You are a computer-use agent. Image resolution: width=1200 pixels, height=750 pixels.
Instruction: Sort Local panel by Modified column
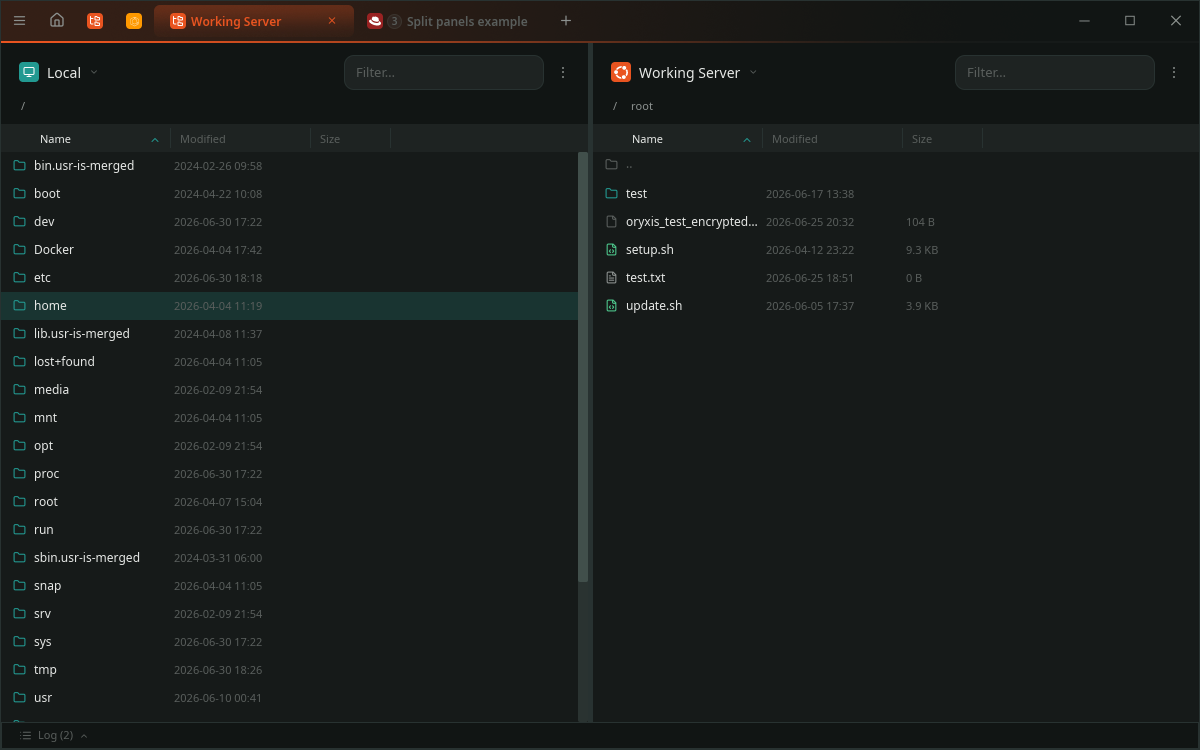click(x=241, y=139)
